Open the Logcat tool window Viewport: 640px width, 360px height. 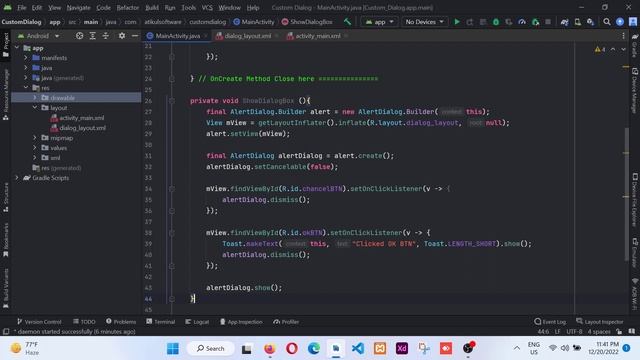(197, 322)
